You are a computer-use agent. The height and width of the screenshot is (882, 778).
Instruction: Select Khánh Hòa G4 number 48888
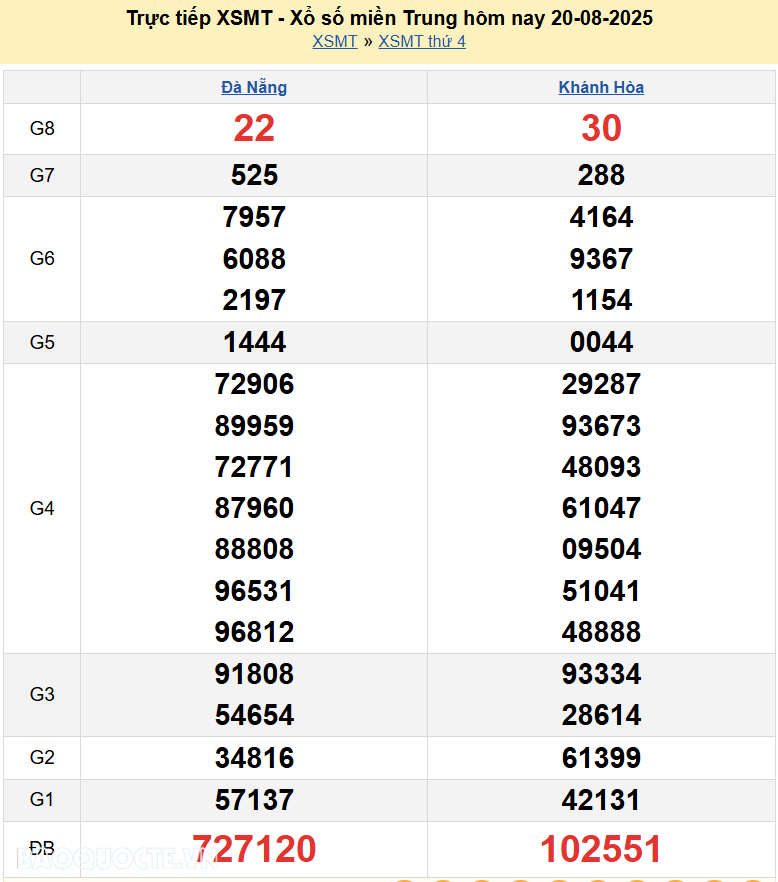tap(601, 632)
